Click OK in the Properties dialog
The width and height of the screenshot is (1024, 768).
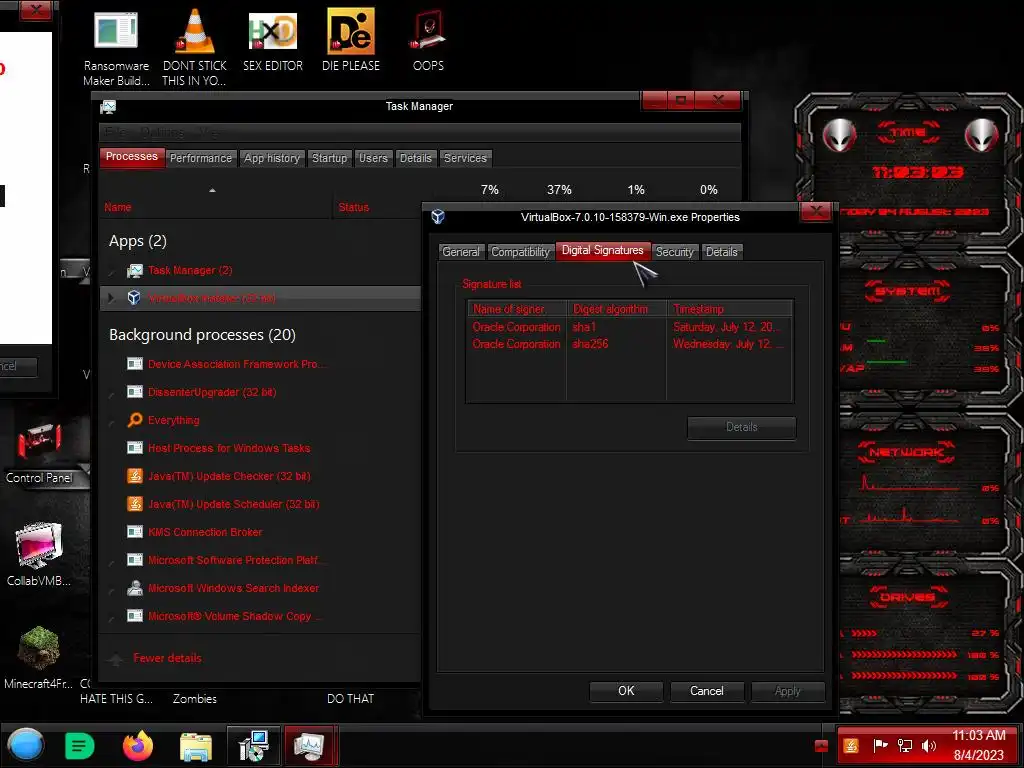(626, 691)
